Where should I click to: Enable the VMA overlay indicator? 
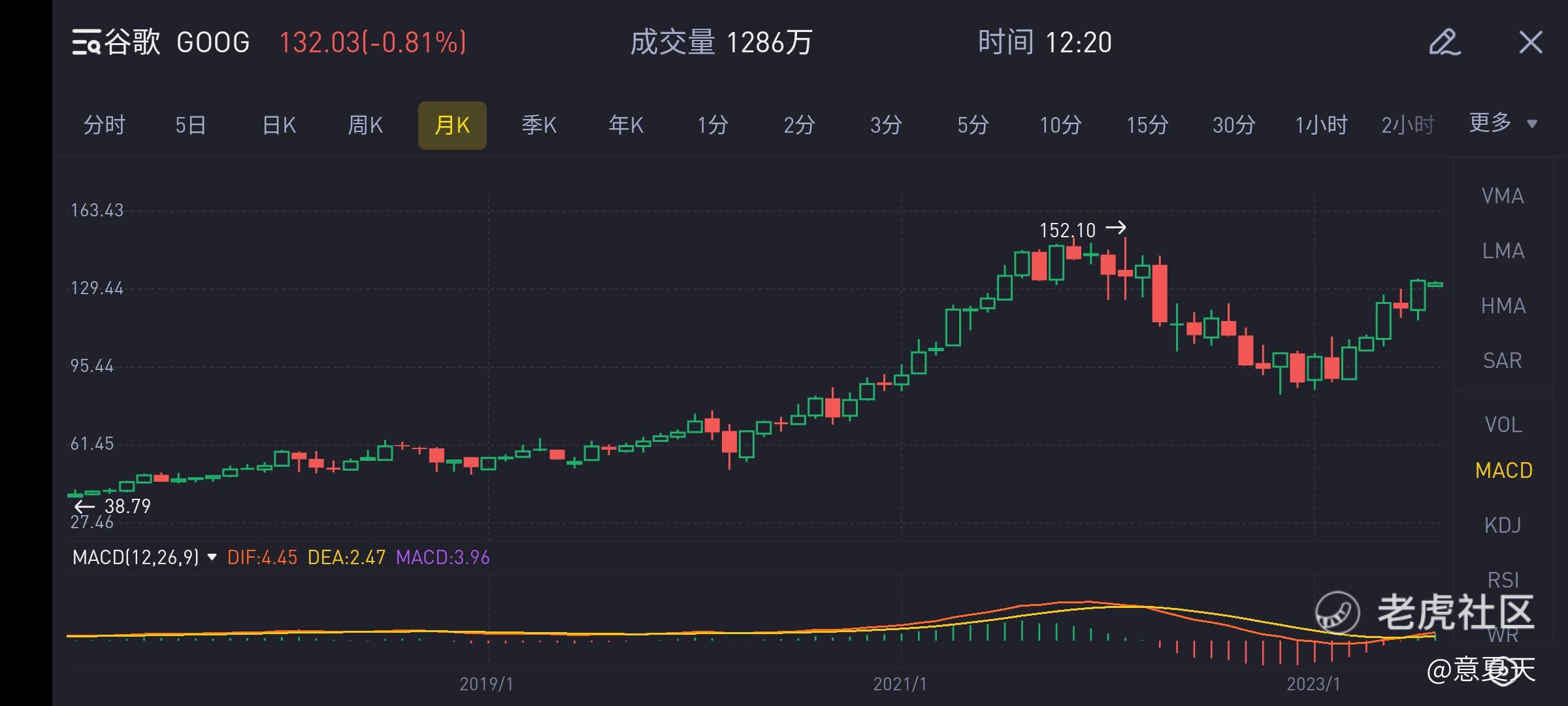point(1503,196)
